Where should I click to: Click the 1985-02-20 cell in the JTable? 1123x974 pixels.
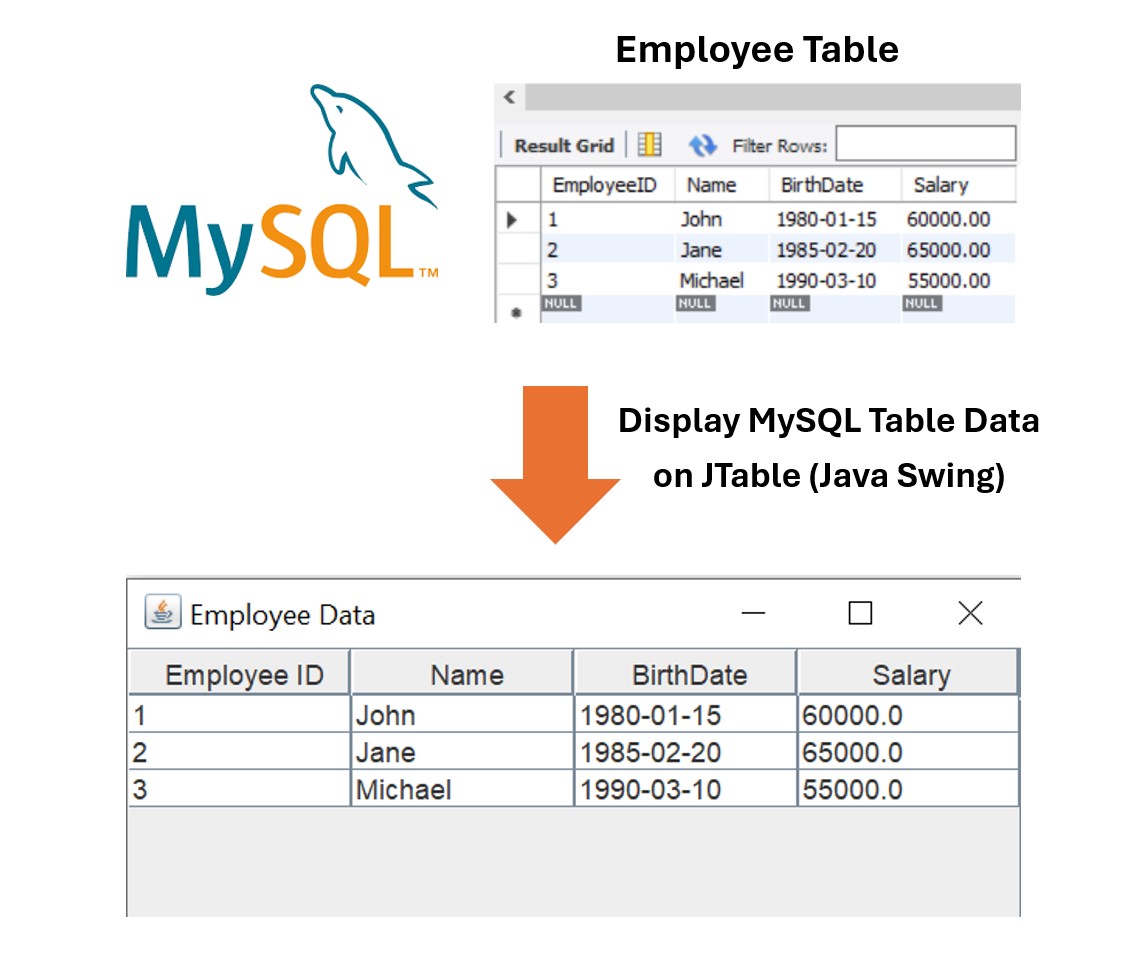[685, 752]
